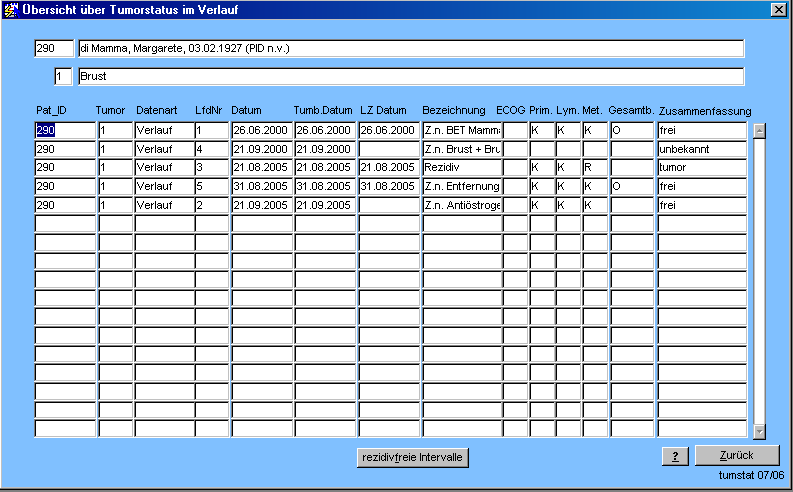Click the tumor name field Brust
Viewport: 793px width, 492px height.
pyautogui.click(x=410, y=76)
